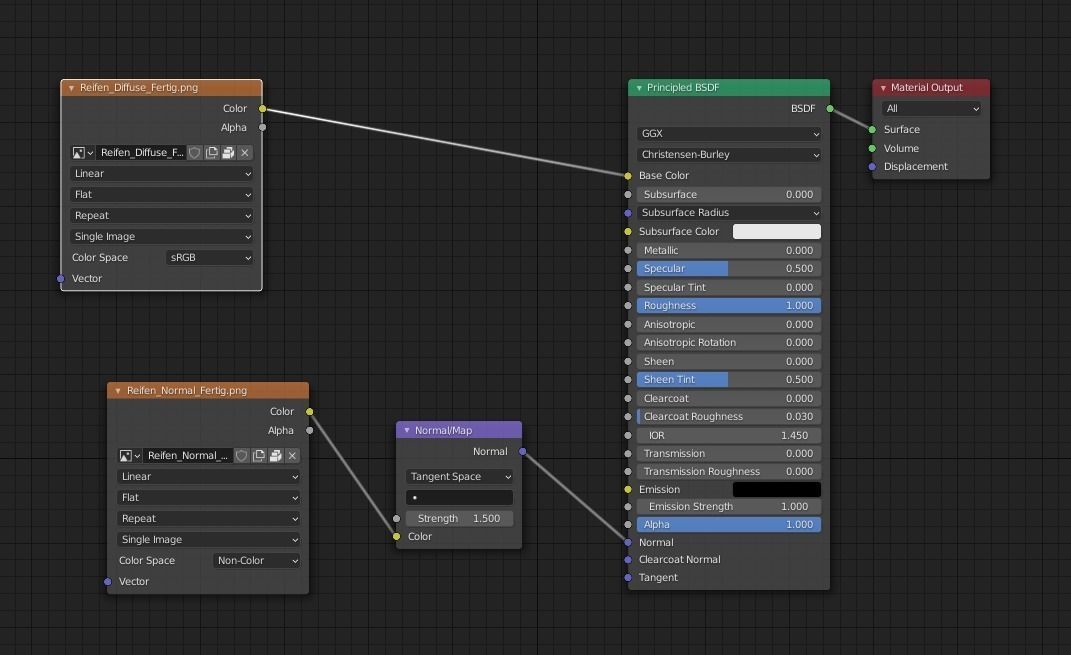Adjust the Sheen Tint slider
This screenshot has height=655, width=1071.
coord(729,380)
